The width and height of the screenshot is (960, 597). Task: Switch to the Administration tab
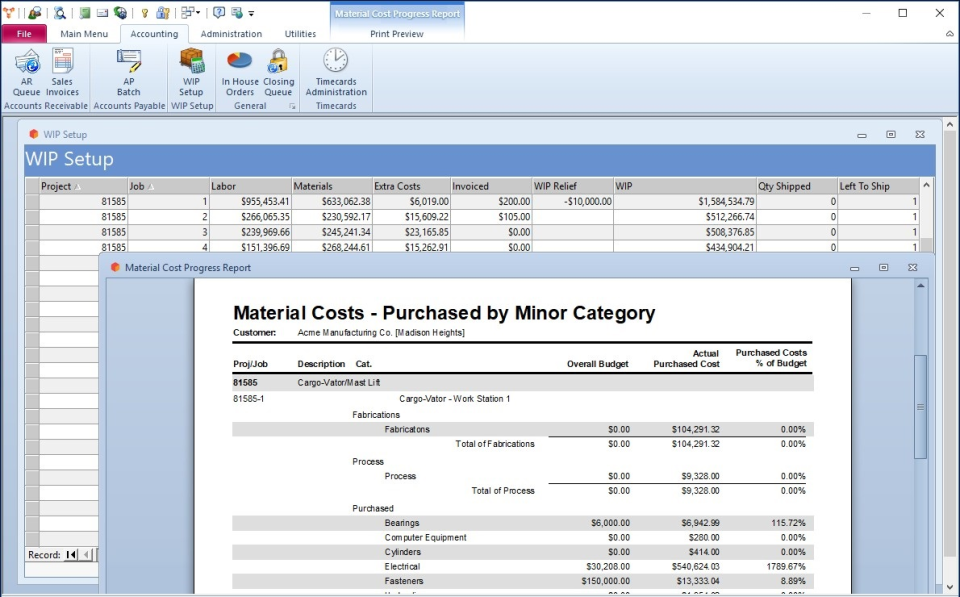click(231, 34)
